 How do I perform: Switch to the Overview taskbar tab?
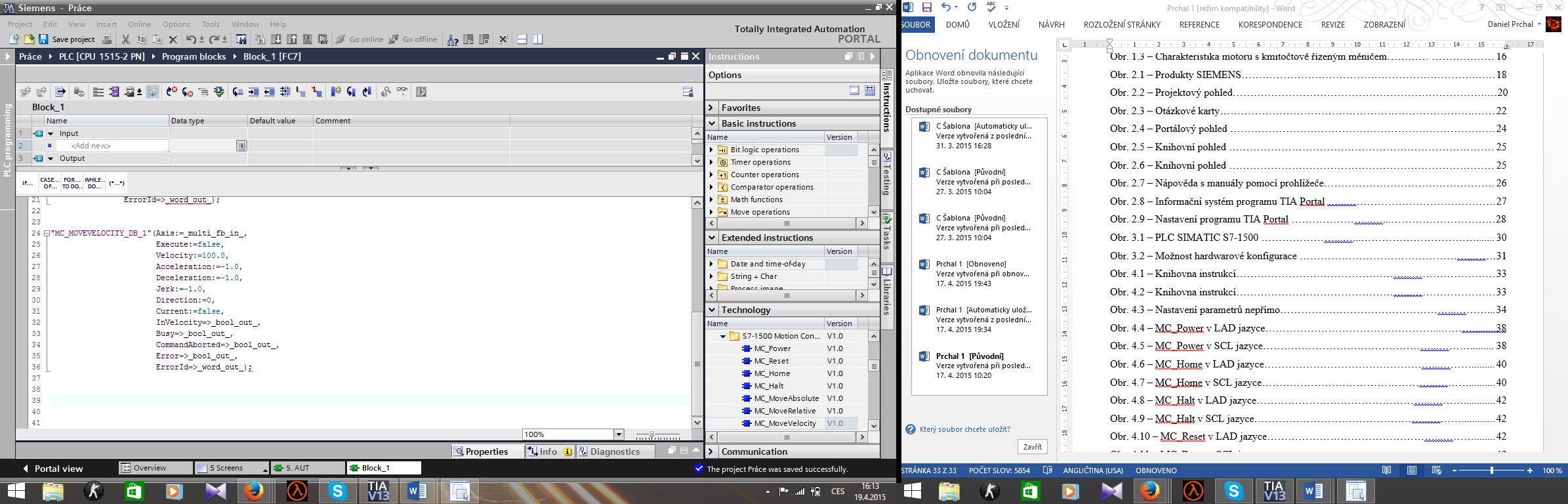155,468
